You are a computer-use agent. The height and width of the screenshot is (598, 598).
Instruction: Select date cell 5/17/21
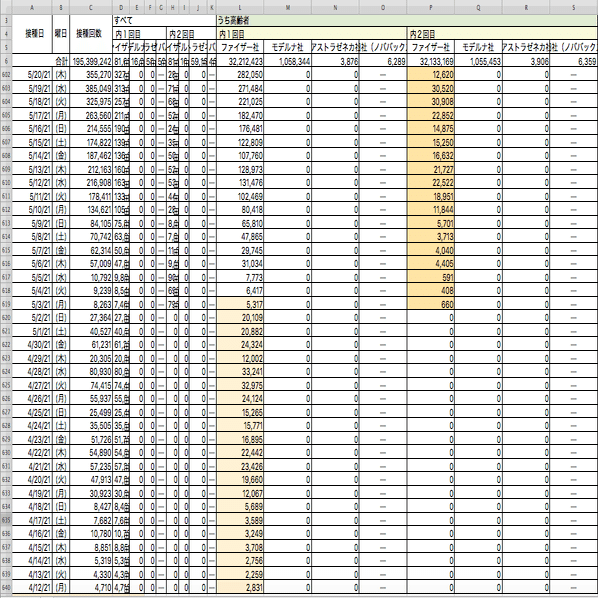32,115
